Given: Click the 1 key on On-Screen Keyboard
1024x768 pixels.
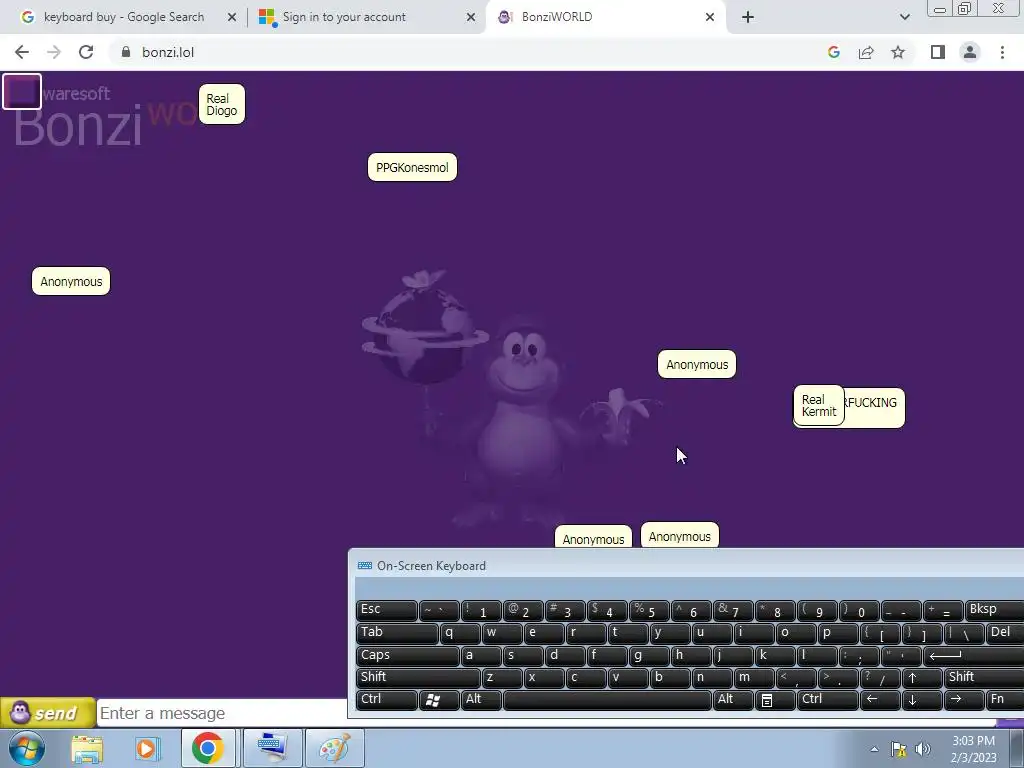Looking at the screenshot, I should pos(481,610).
